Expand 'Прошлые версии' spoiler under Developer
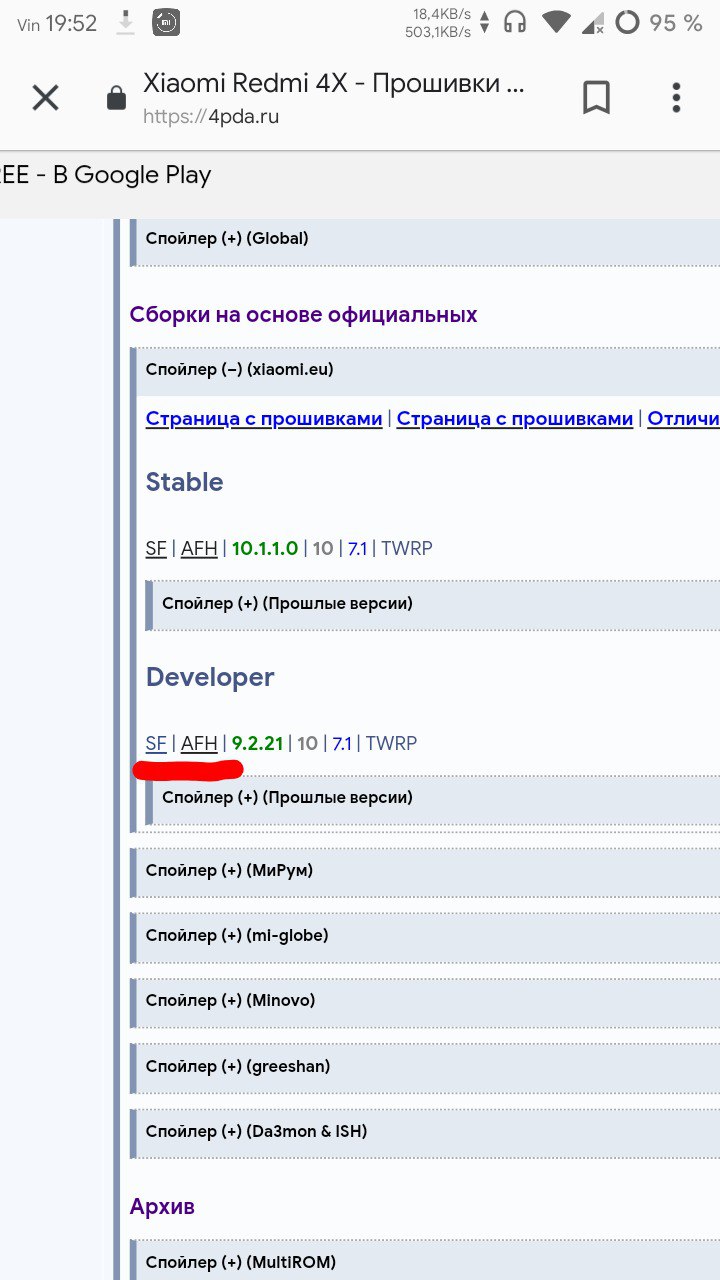The width and height of the screenshot is (720, 1280). [x=434, y=798]
